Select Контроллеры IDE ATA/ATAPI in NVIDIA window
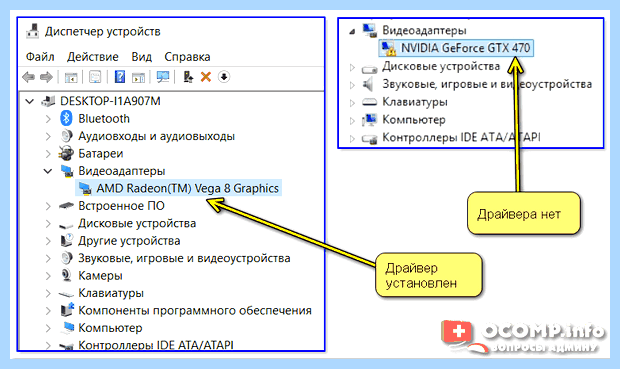620x369 pixels. (461, 137)
